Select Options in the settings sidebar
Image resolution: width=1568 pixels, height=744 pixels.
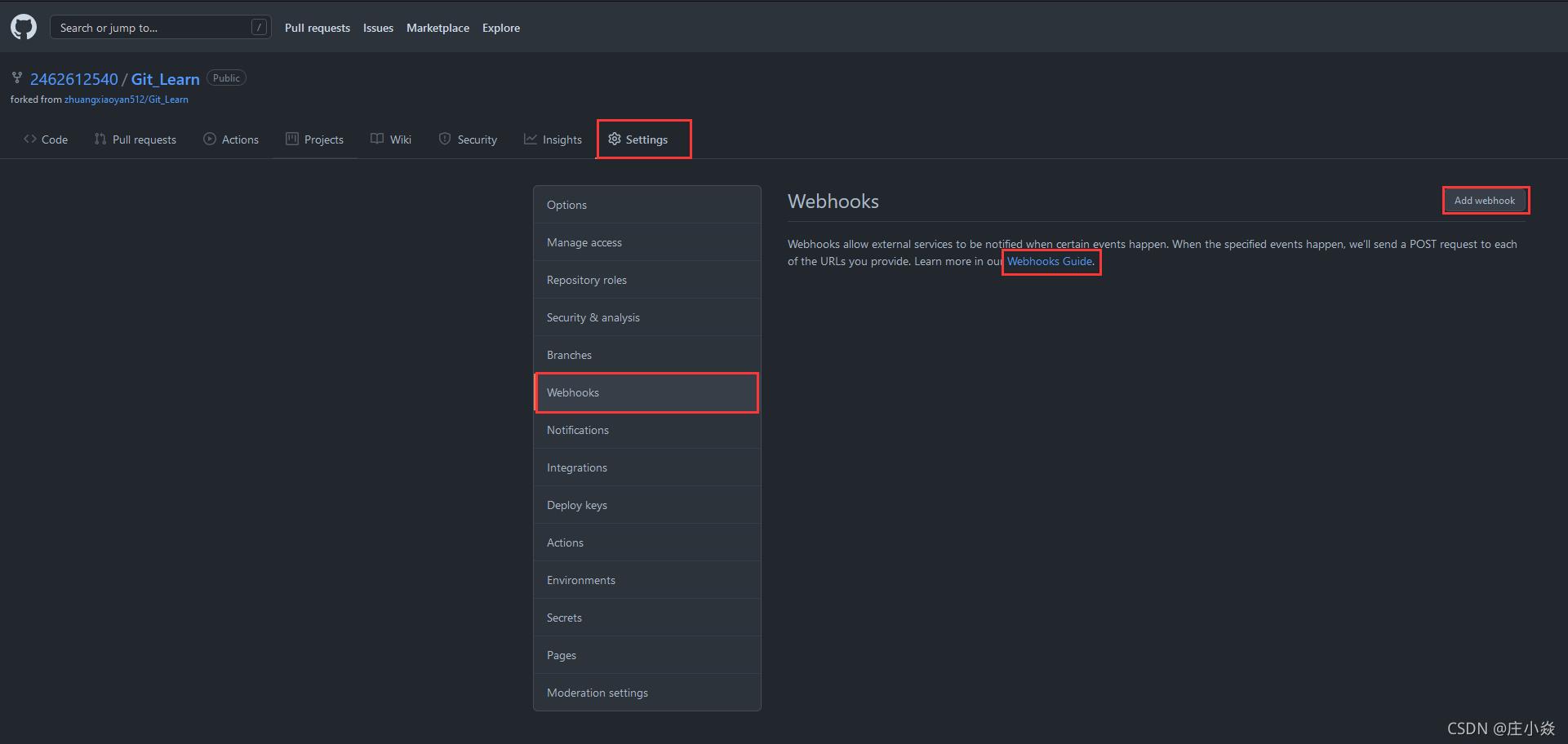[647, 205]
